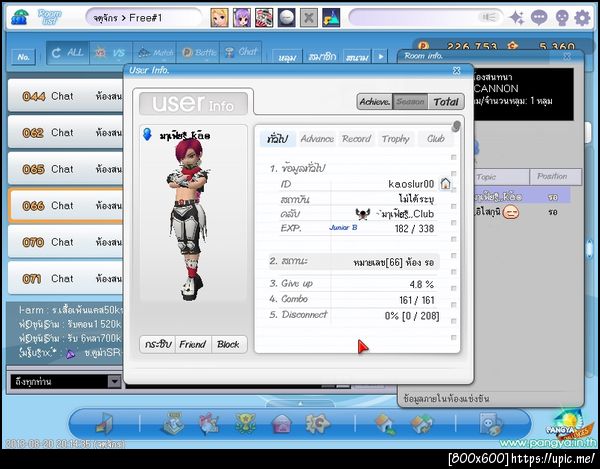Open the chat bubble icon in top bar

tap(539, 18)
